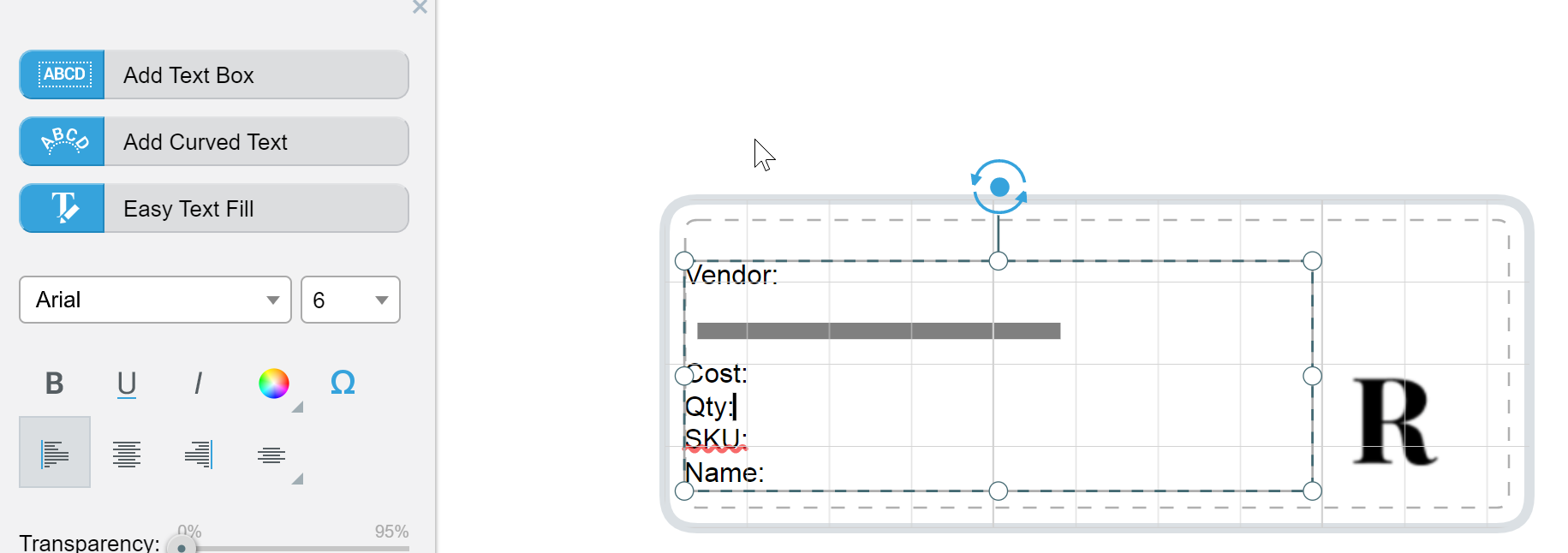Click the Easy Text Fill icon

pos(63,208)
